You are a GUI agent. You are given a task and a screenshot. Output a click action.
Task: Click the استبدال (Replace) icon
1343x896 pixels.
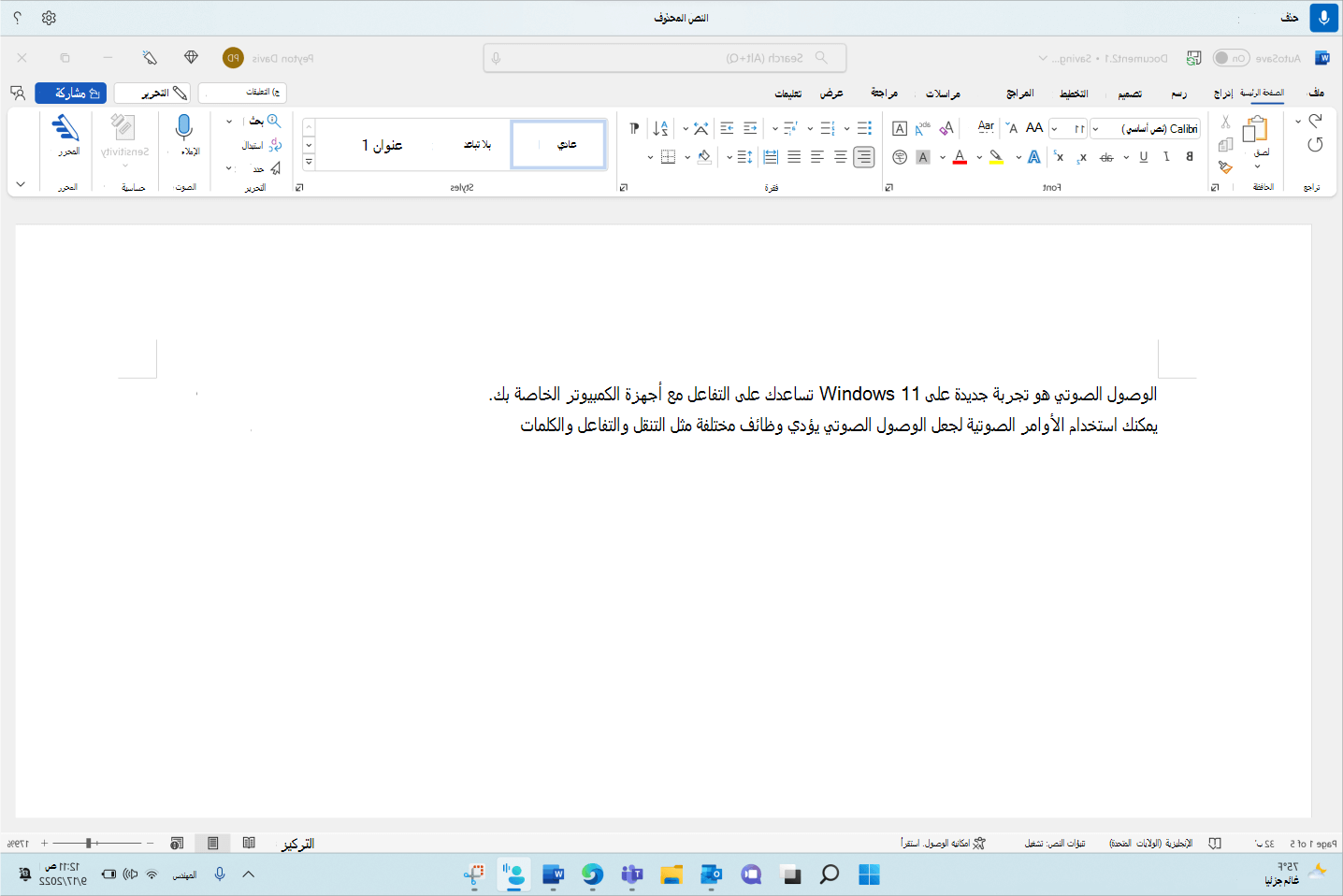pos(275,145)
